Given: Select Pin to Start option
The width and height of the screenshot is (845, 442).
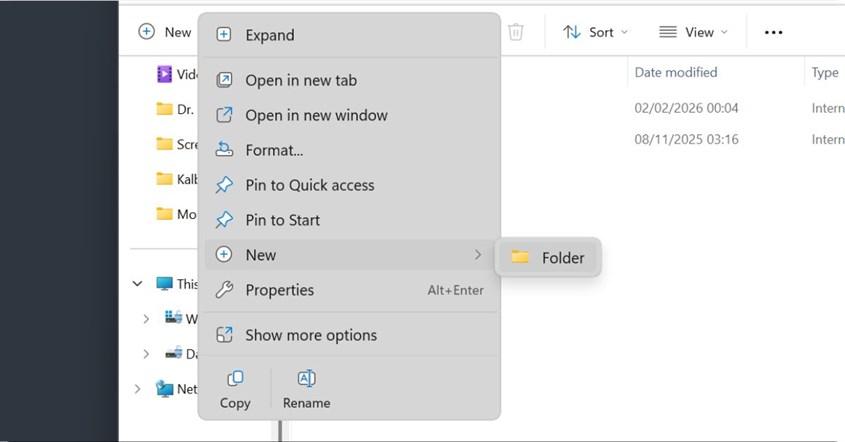Looking at the screenshot, I should pyautogui.click(x=349, y=220).
